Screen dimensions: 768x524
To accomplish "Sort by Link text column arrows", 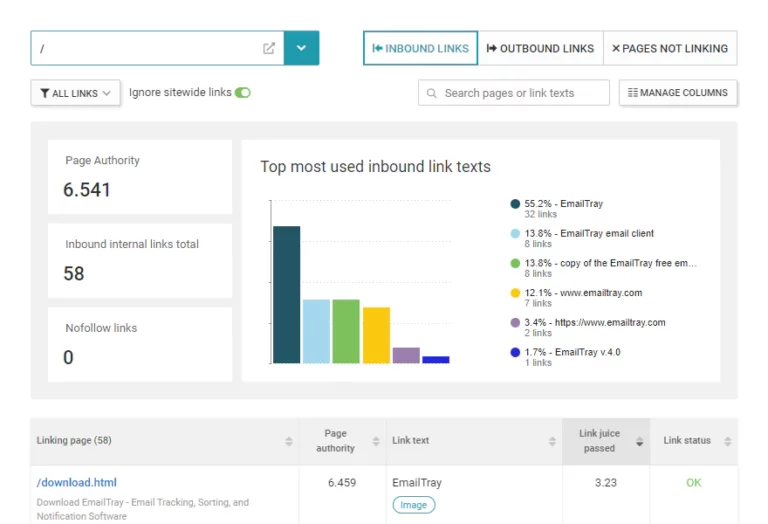I will [552, 441].
